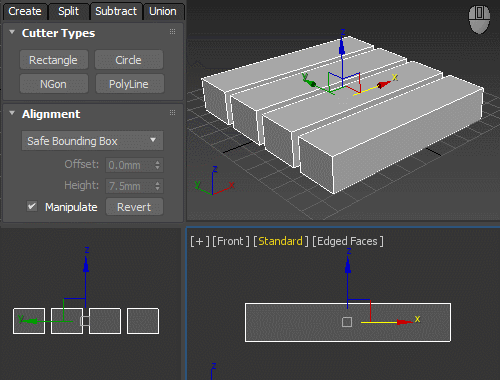Viewport: 500px width, 380px height.
Task: Collapse the Cutter Types rollout
Action: point(12,32)
